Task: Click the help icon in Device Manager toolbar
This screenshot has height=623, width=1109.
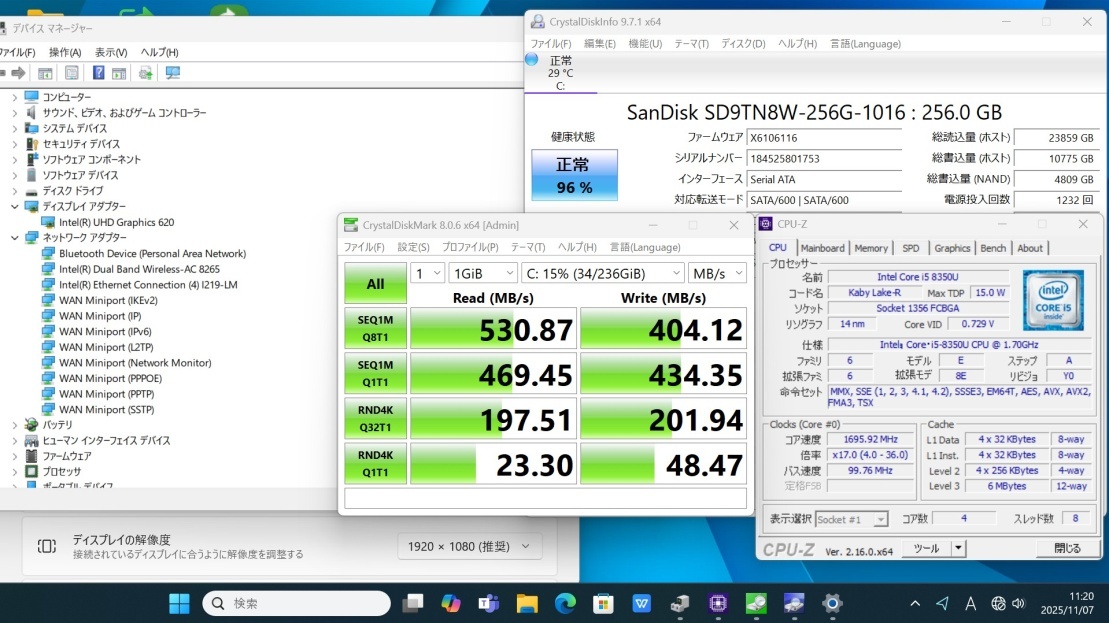Action: tap(98, 73)
